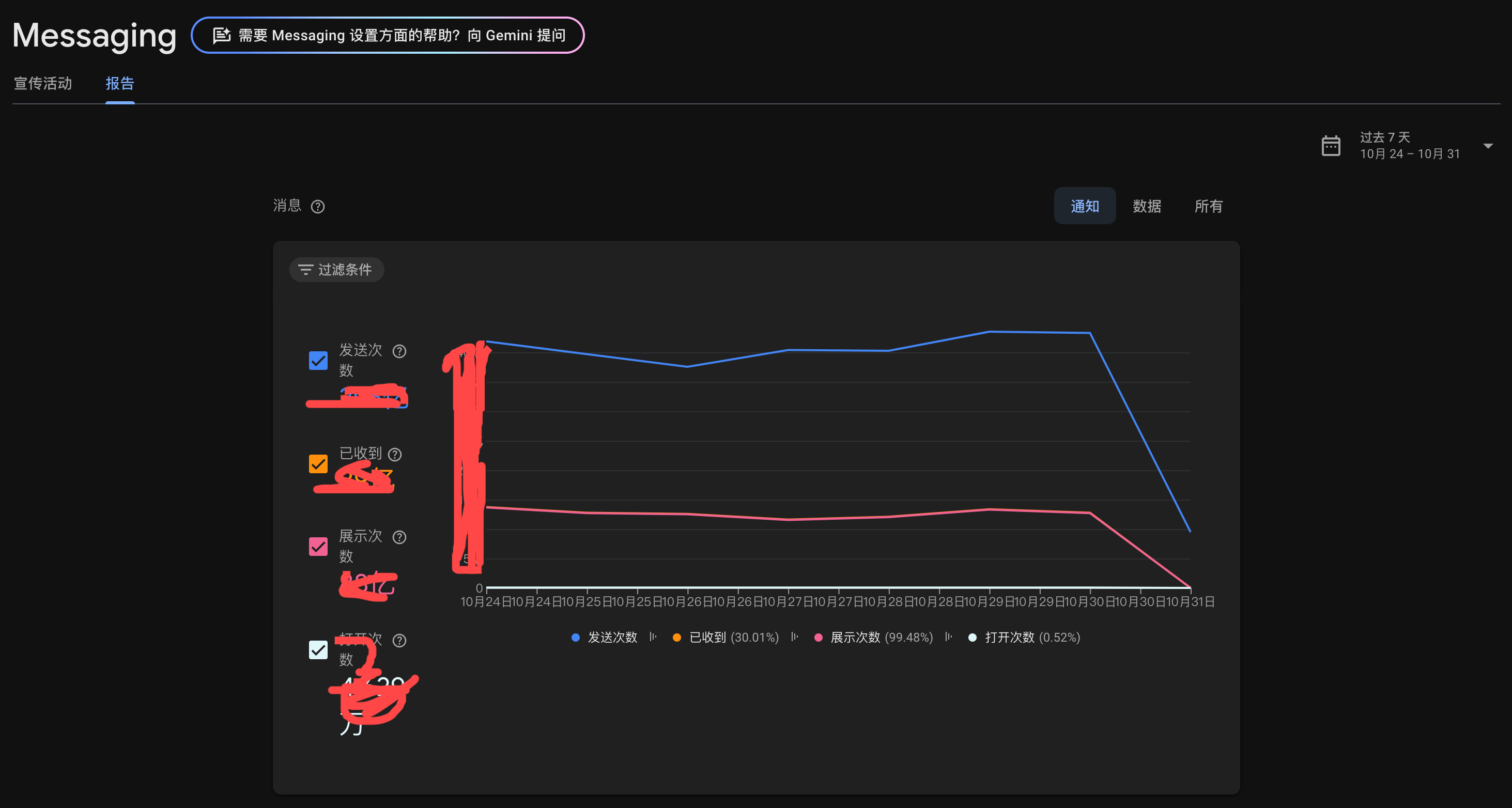1512x808 pixels.
Task: Toggle the white 打开次数 checkbox
Action: tap(318, 649)
